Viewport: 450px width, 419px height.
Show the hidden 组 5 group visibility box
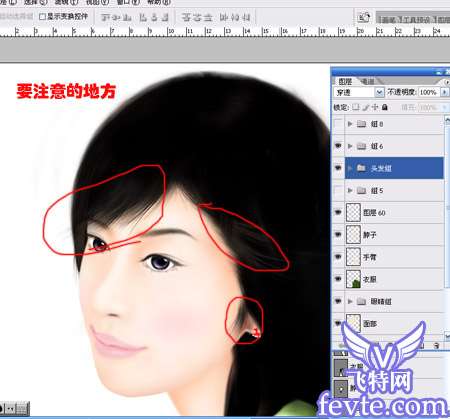coord(338,190)
